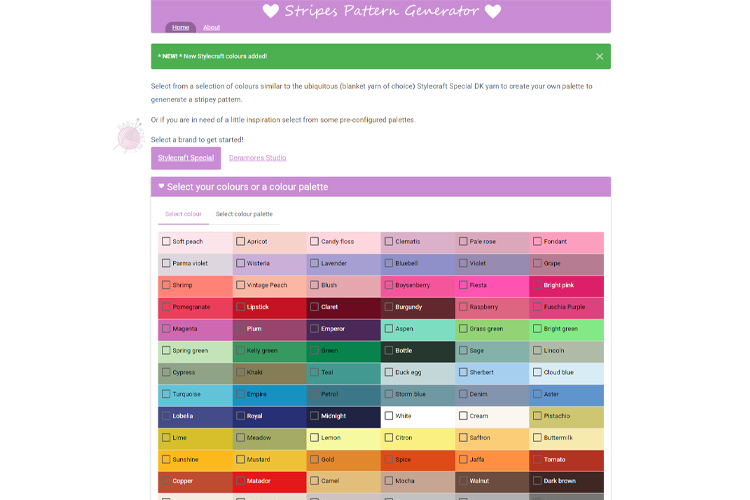Click the heart icon beside Select your colours
Screen dimensions: 750x500
161,186
